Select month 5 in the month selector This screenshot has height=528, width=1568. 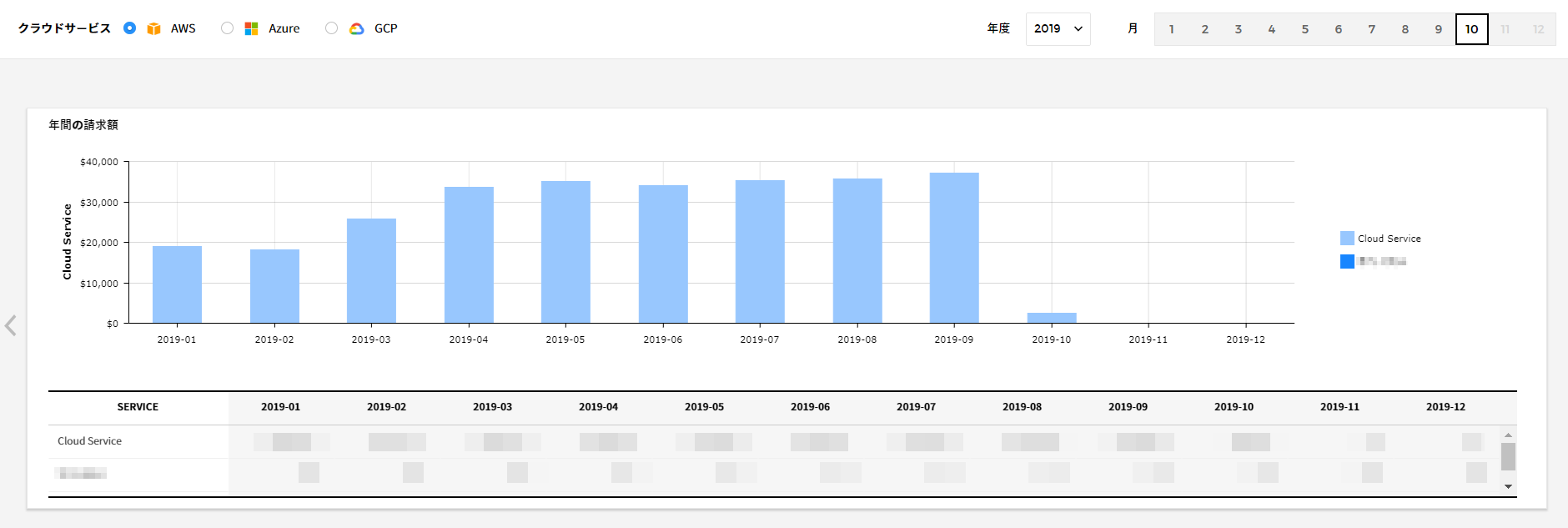1304,29
